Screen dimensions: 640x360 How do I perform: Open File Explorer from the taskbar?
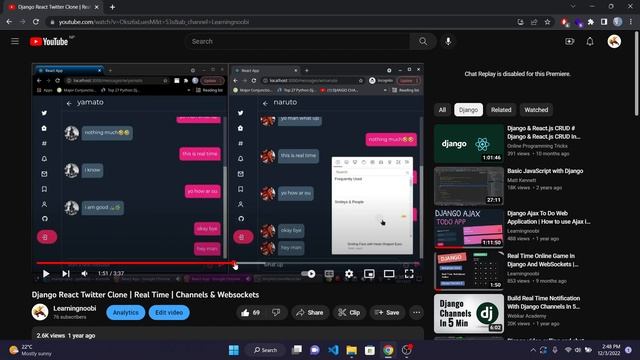351,350
